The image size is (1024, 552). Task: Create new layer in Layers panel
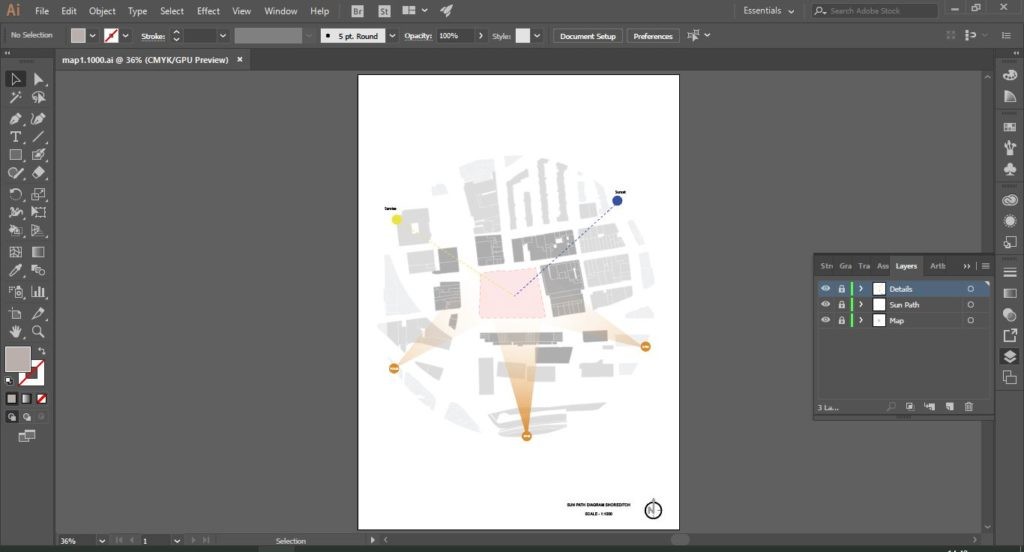[950, 406]
